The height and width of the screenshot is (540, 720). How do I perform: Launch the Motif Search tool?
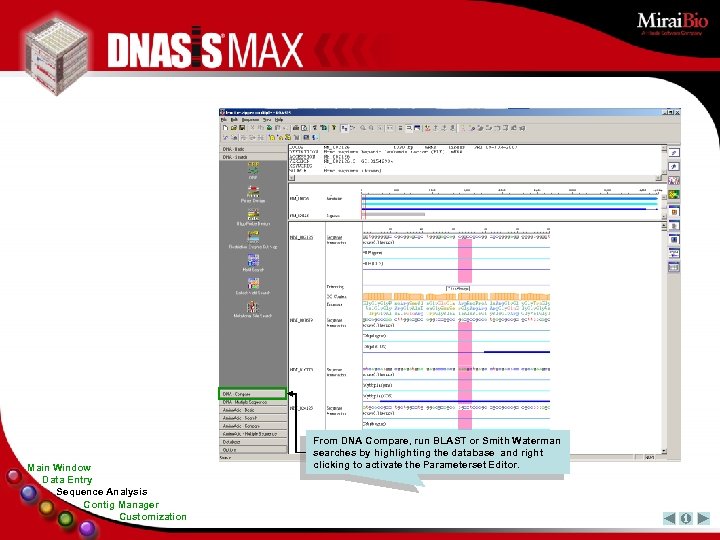click(x=253, y=263)
